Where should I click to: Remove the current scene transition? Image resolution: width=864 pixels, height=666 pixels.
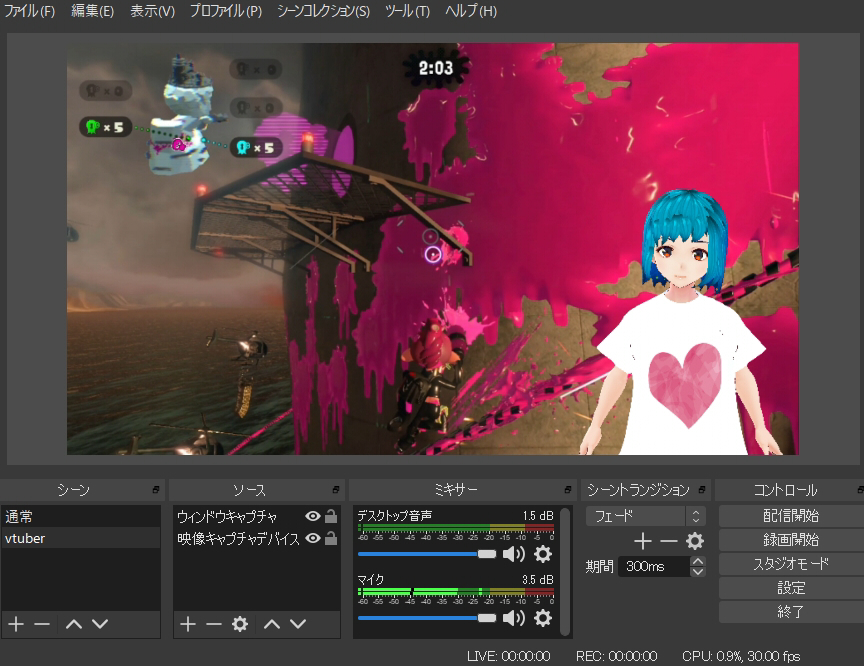pos(668,542)
